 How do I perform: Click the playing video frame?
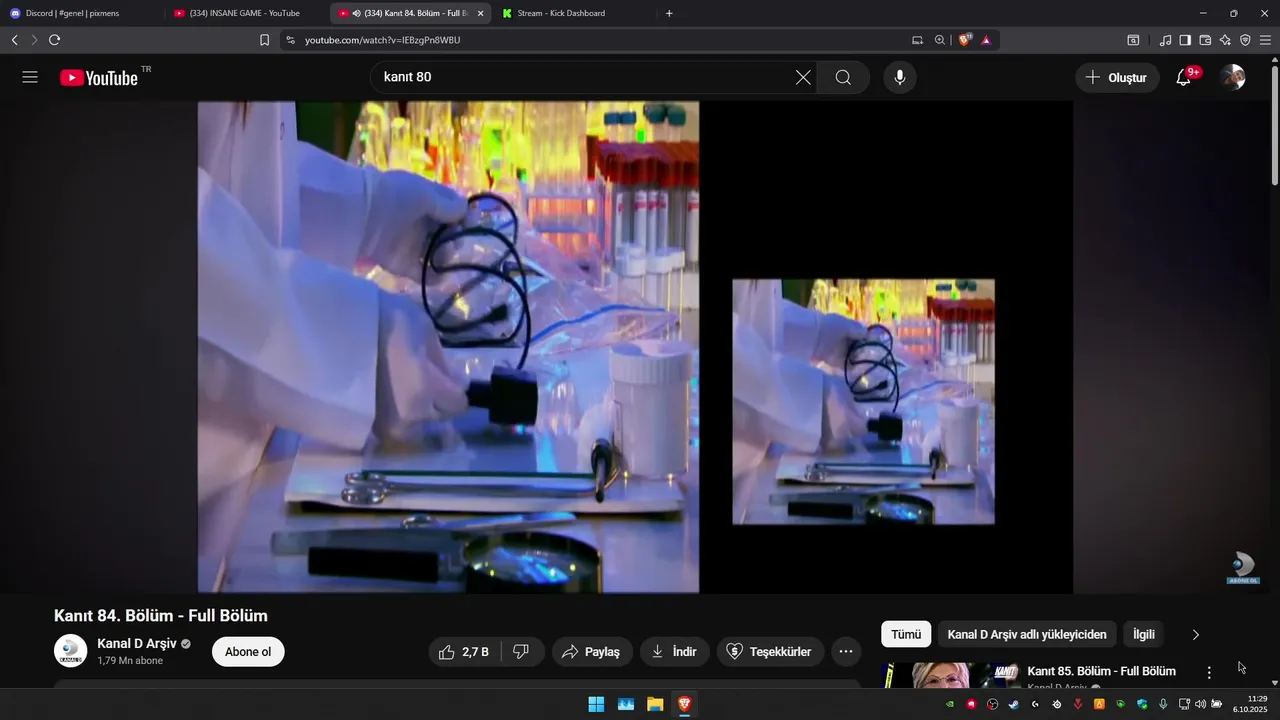point(635,347)
